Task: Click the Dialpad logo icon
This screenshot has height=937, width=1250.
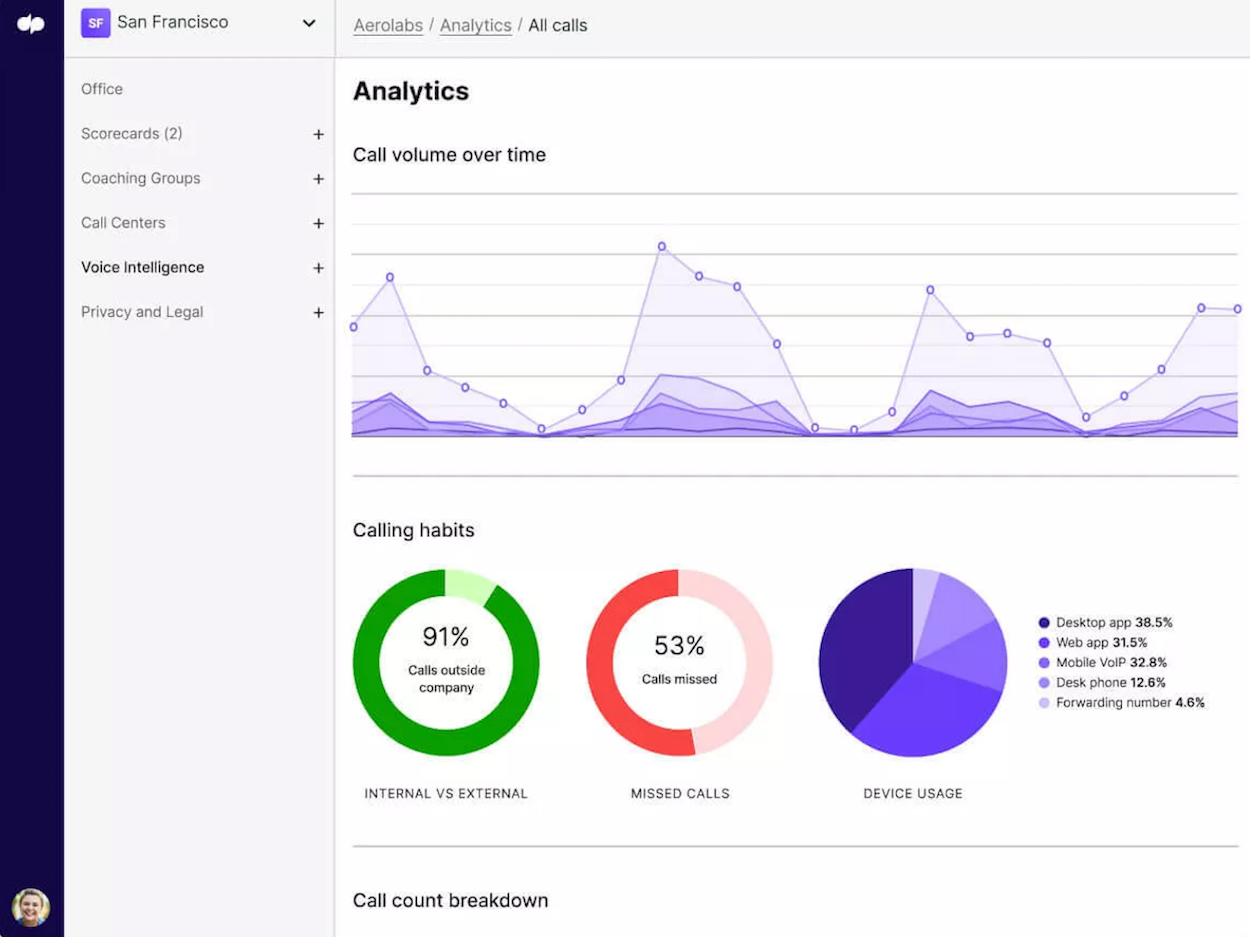Action: point(31,24)
